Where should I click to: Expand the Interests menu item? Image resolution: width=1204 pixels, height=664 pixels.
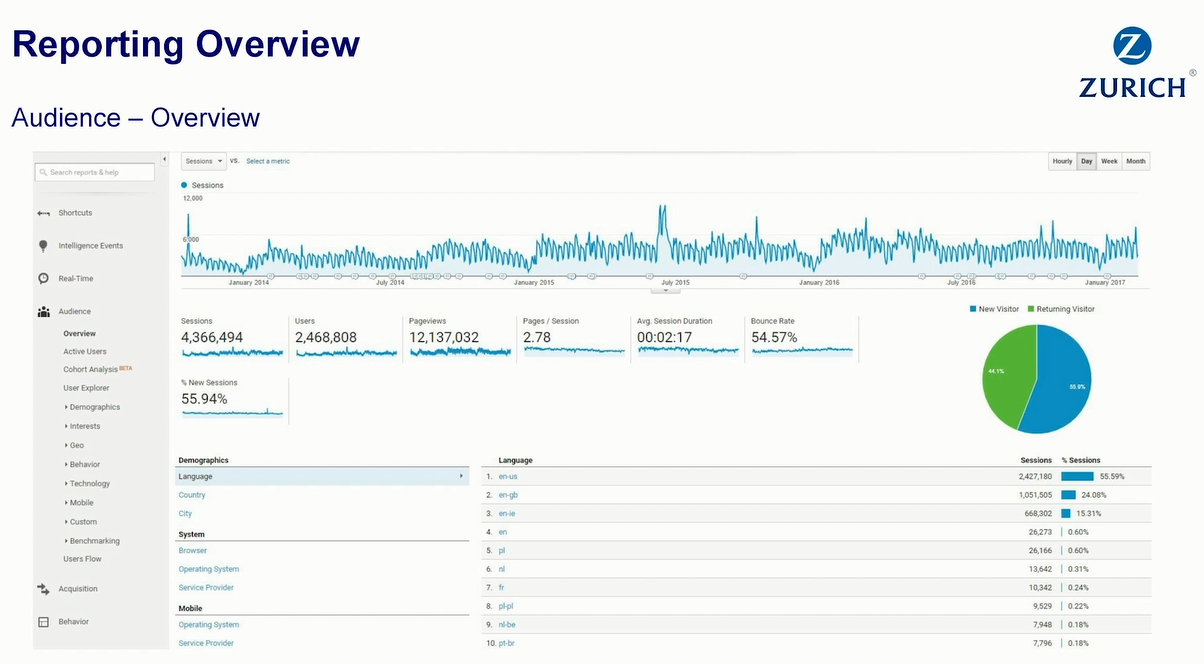coord(83,426)
